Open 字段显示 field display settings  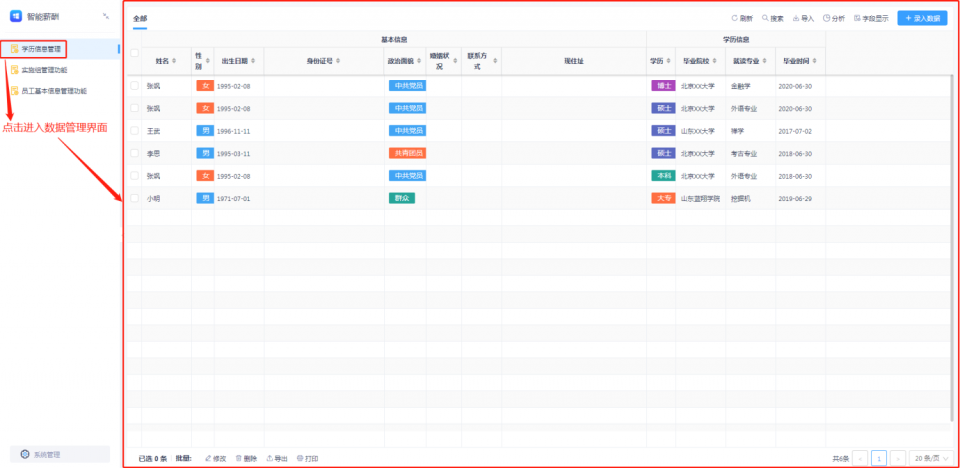click(858, 18)
